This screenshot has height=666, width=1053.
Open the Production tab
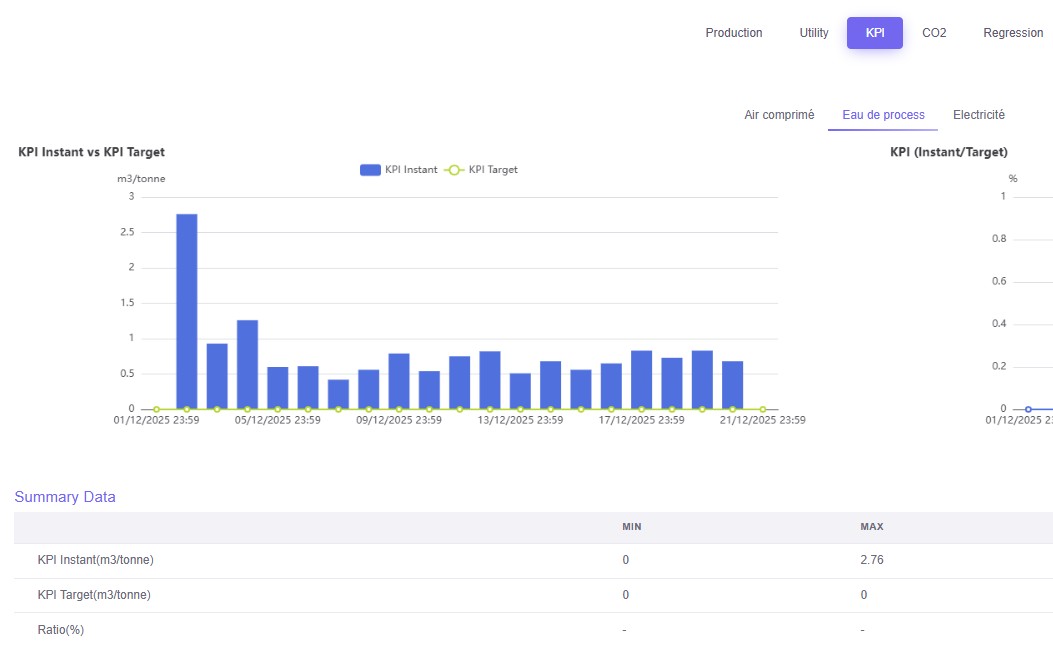(x=733, y=33)
